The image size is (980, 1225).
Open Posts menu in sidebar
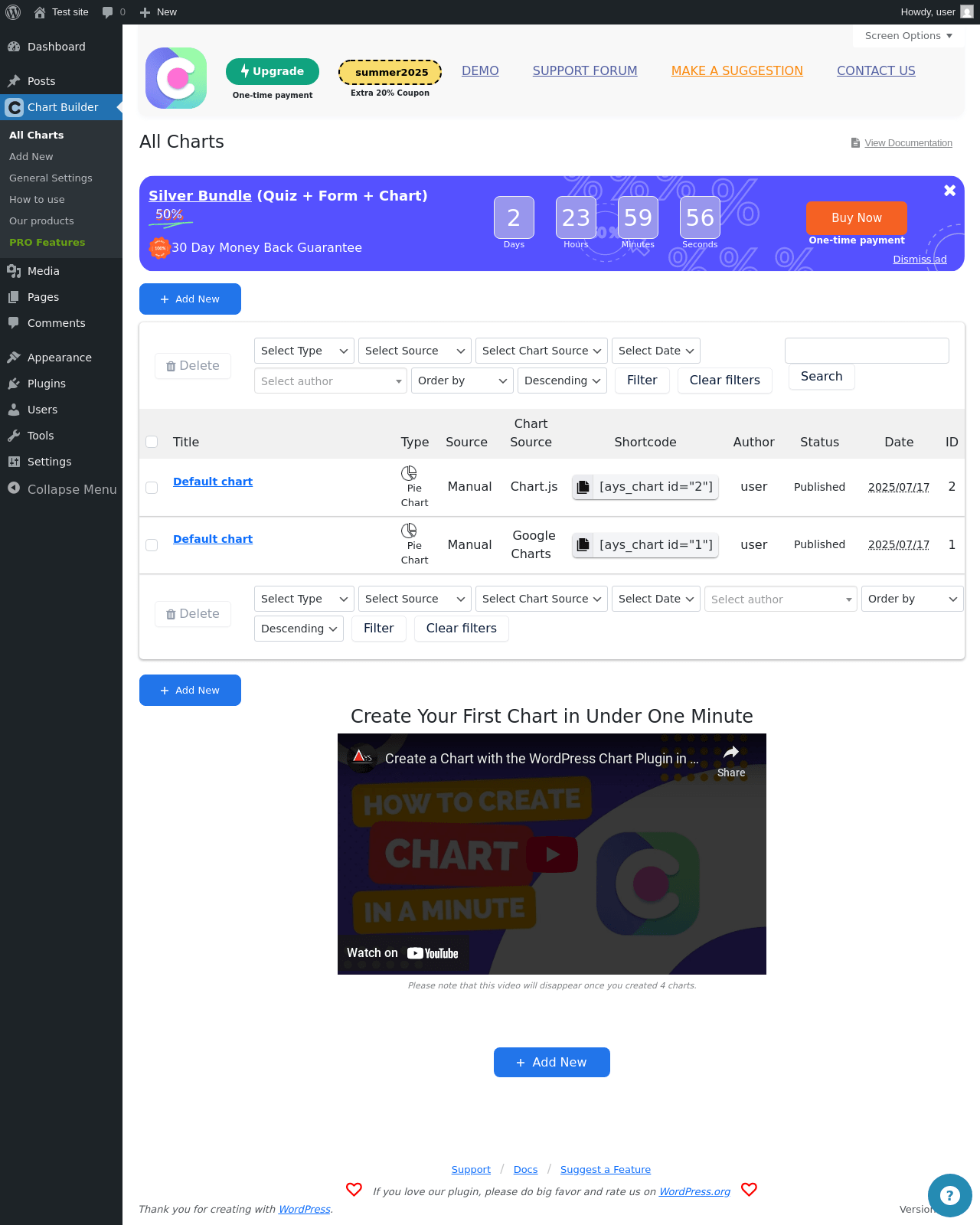tap(61, 81)
